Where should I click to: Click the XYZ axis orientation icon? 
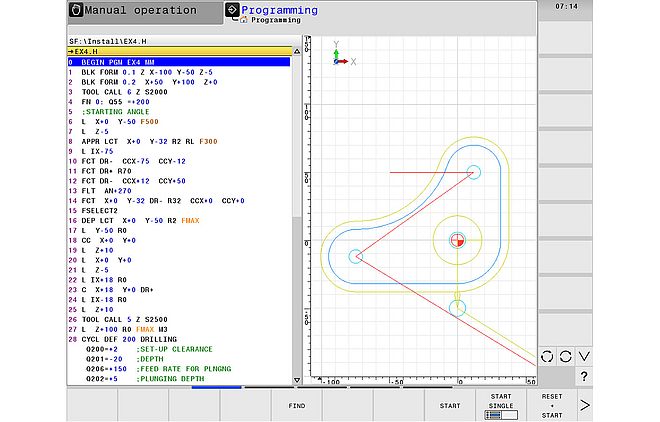tap(338, 54)
